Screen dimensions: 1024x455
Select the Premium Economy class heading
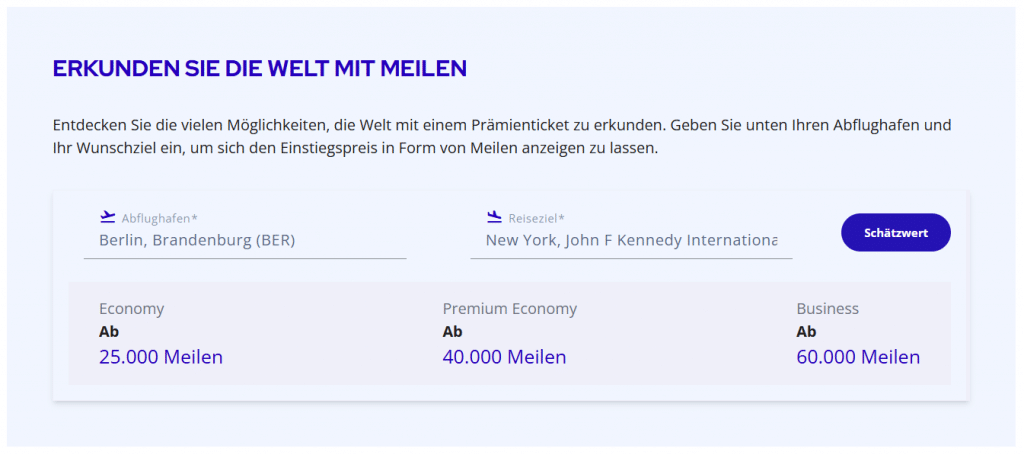coord(509,308)
